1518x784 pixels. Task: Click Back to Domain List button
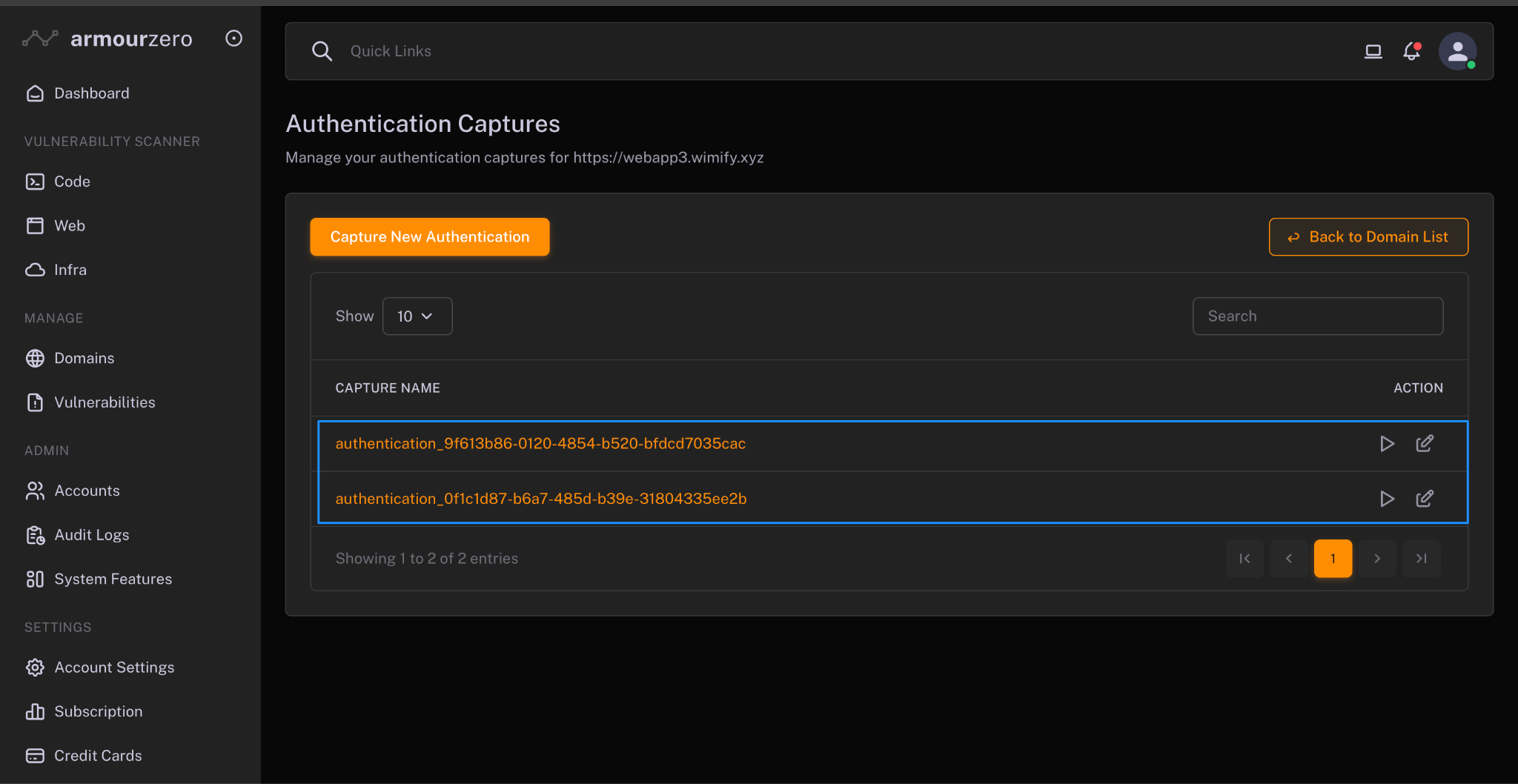[1368, 237]
